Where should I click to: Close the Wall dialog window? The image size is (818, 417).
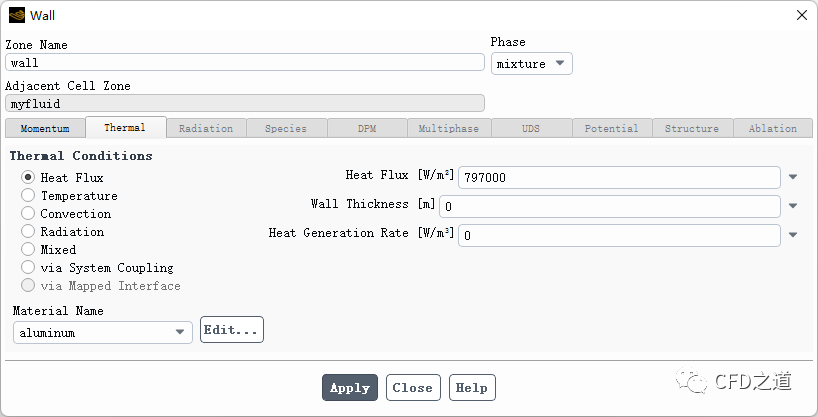pos(802,16)
